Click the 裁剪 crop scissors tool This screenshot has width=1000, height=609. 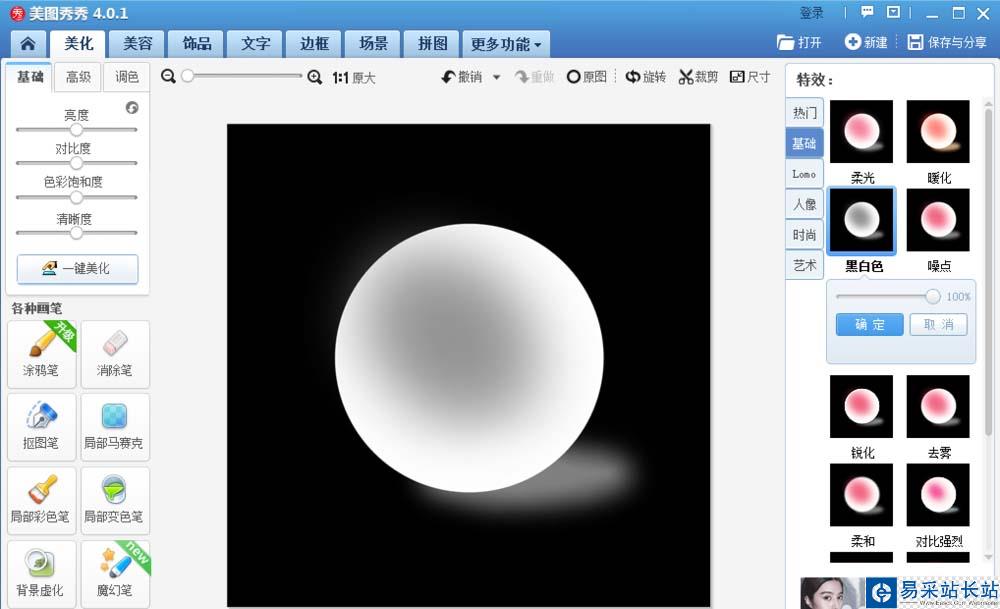(698, 77)
